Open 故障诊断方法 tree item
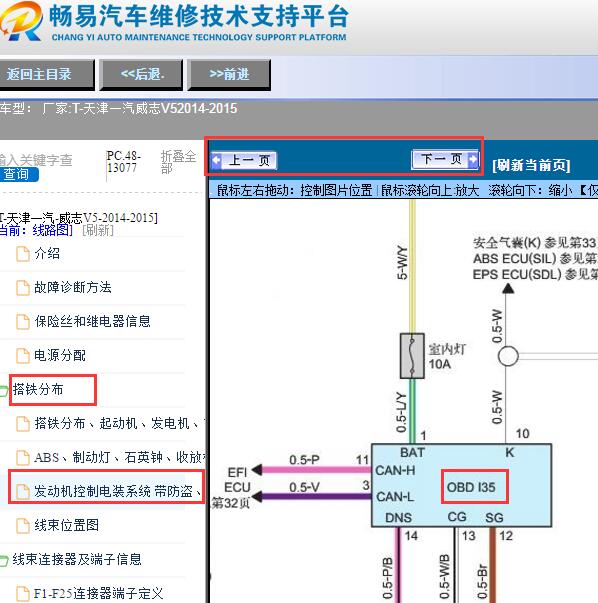Viewport: 598px width, 603px height. pos(73,287)
